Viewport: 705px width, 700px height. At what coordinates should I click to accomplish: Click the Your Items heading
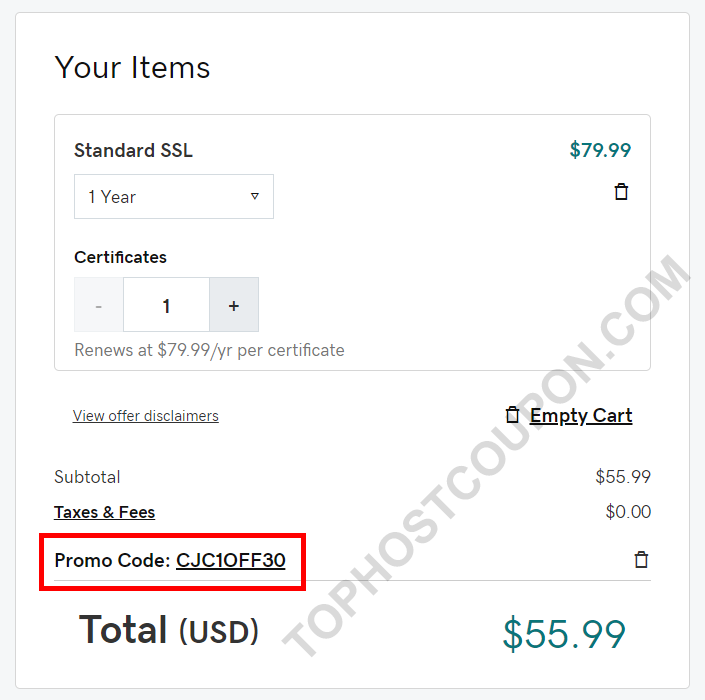pos(132,67)
